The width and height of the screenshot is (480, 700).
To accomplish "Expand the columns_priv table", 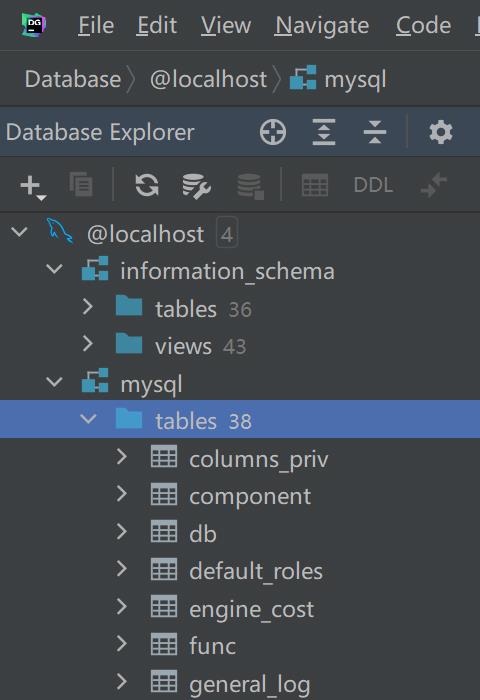I will (x=121, y=457).
